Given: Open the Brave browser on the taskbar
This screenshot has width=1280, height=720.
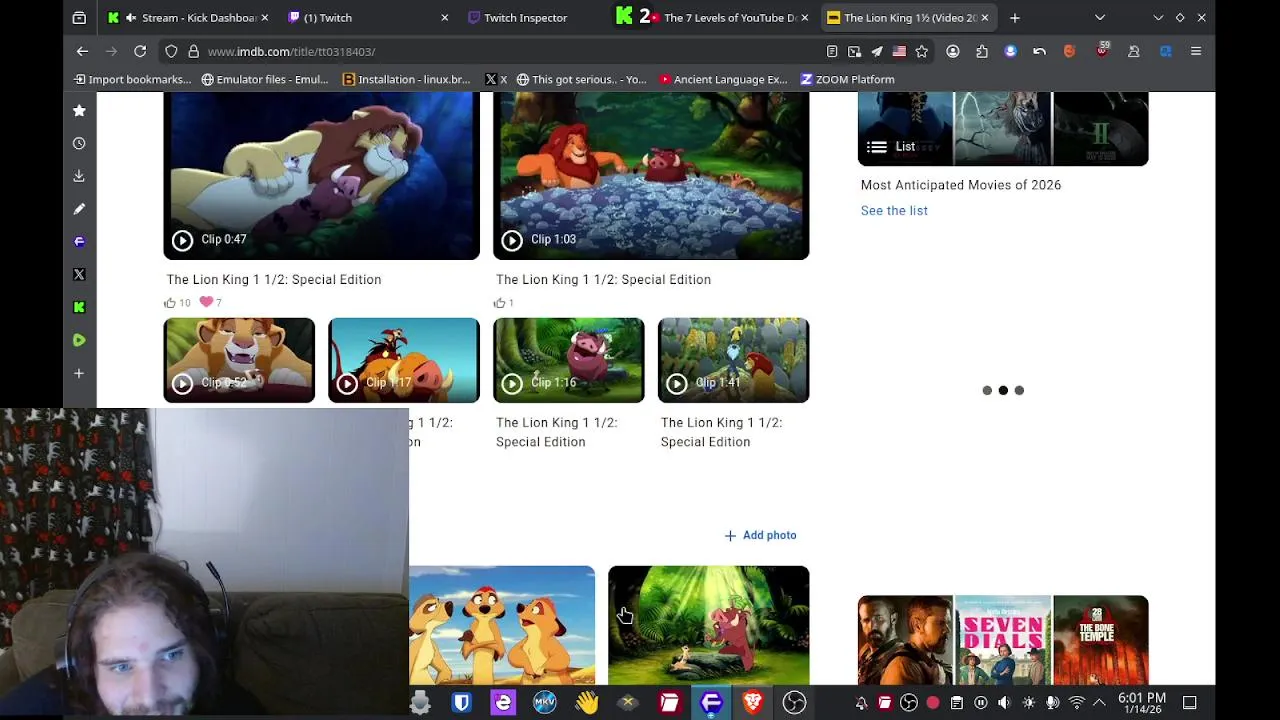Looking at the screenshot, I should point(753,703).
